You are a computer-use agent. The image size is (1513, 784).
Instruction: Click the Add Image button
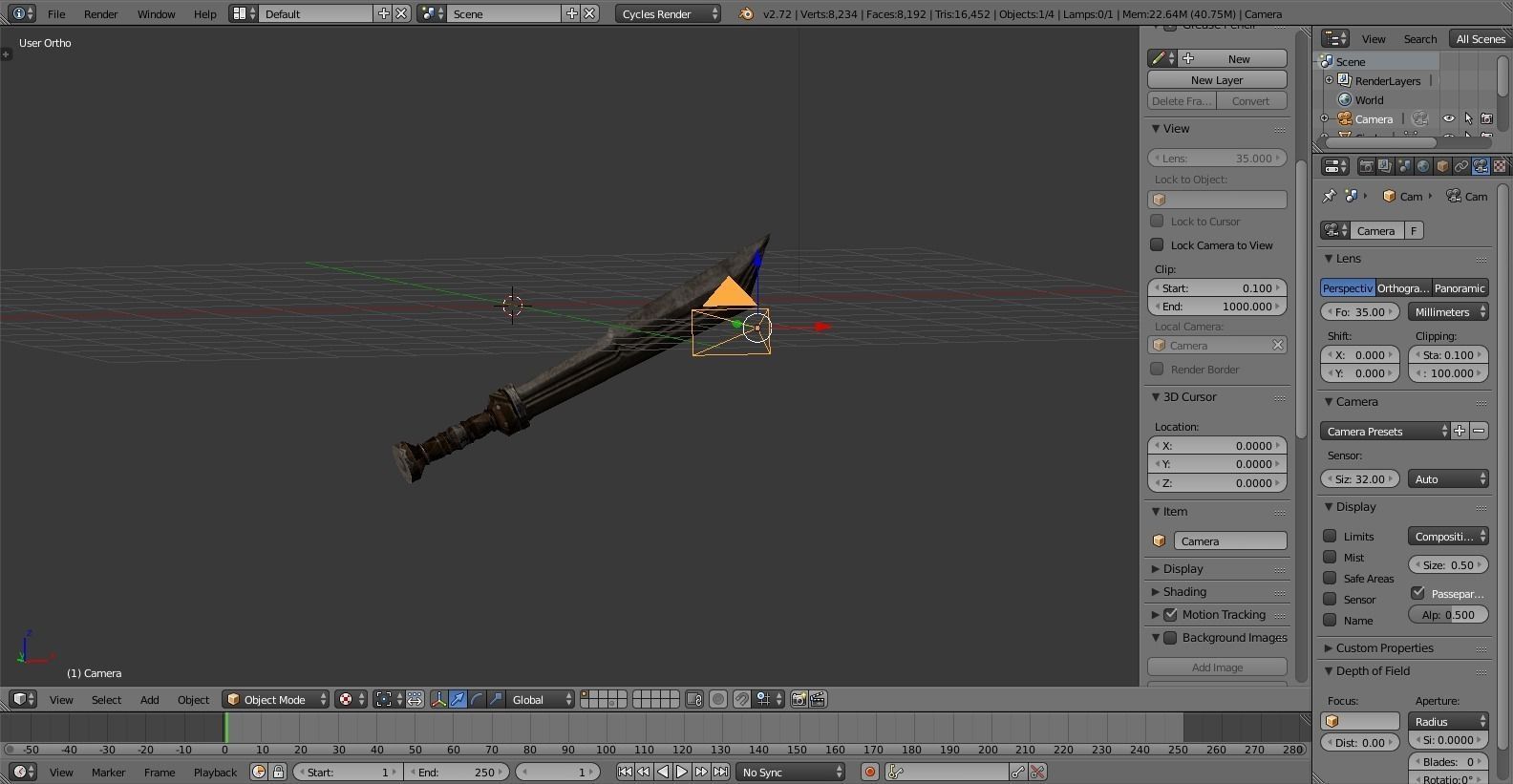click(1217, 667)
